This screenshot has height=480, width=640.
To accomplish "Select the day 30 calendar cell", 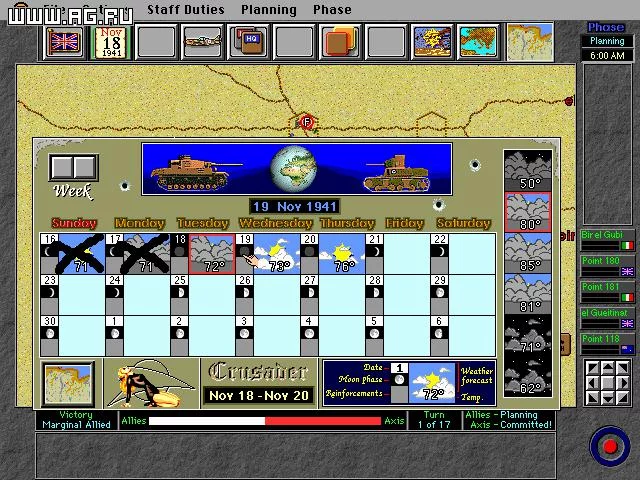I will [x=73, y=336].
